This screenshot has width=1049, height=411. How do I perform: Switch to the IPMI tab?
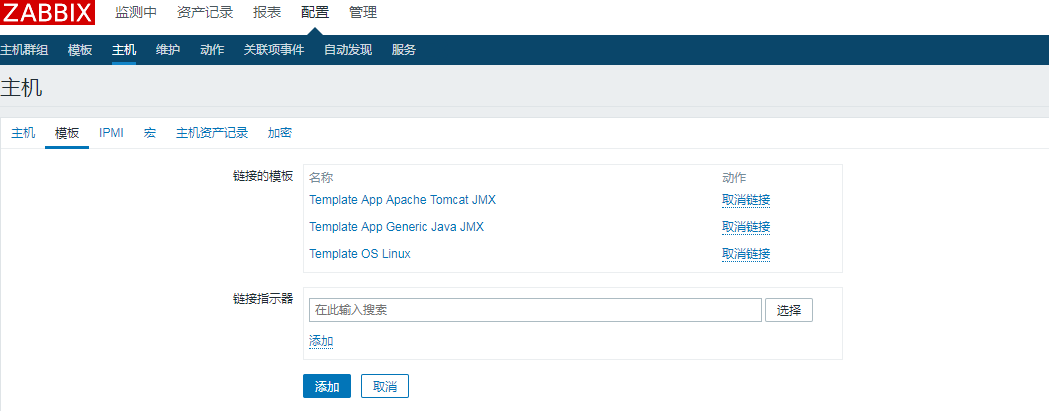[x=111, y=133]
